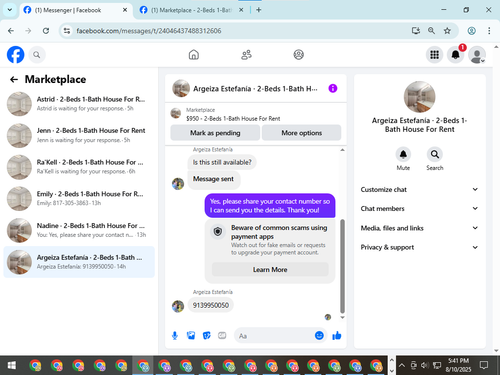
Task: Go back in browser history
Action: [x=11, y=31]
